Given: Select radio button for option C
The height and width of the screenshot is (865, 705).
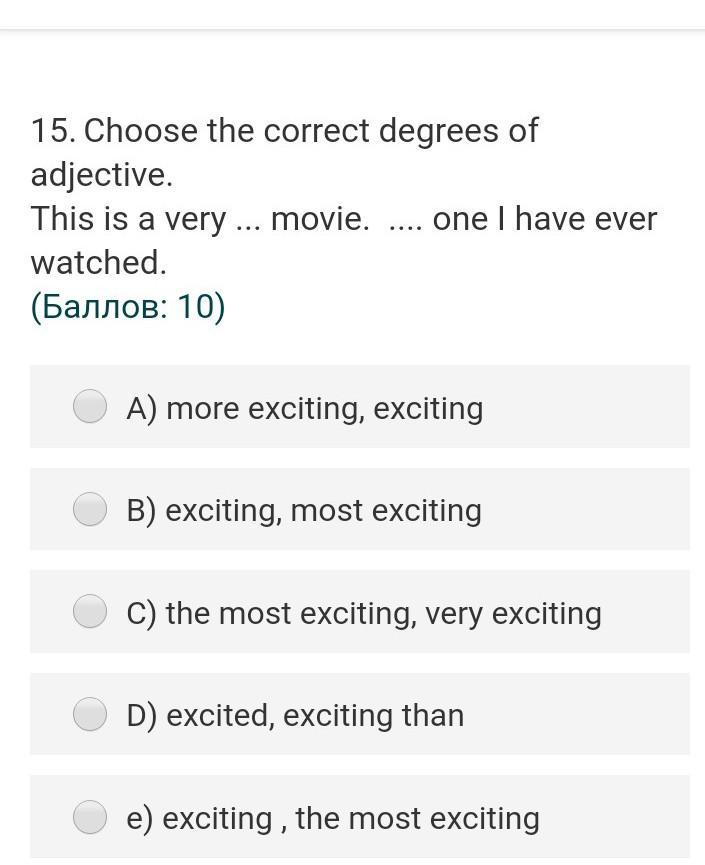Looking at the screenshot, I should point(90,611).
